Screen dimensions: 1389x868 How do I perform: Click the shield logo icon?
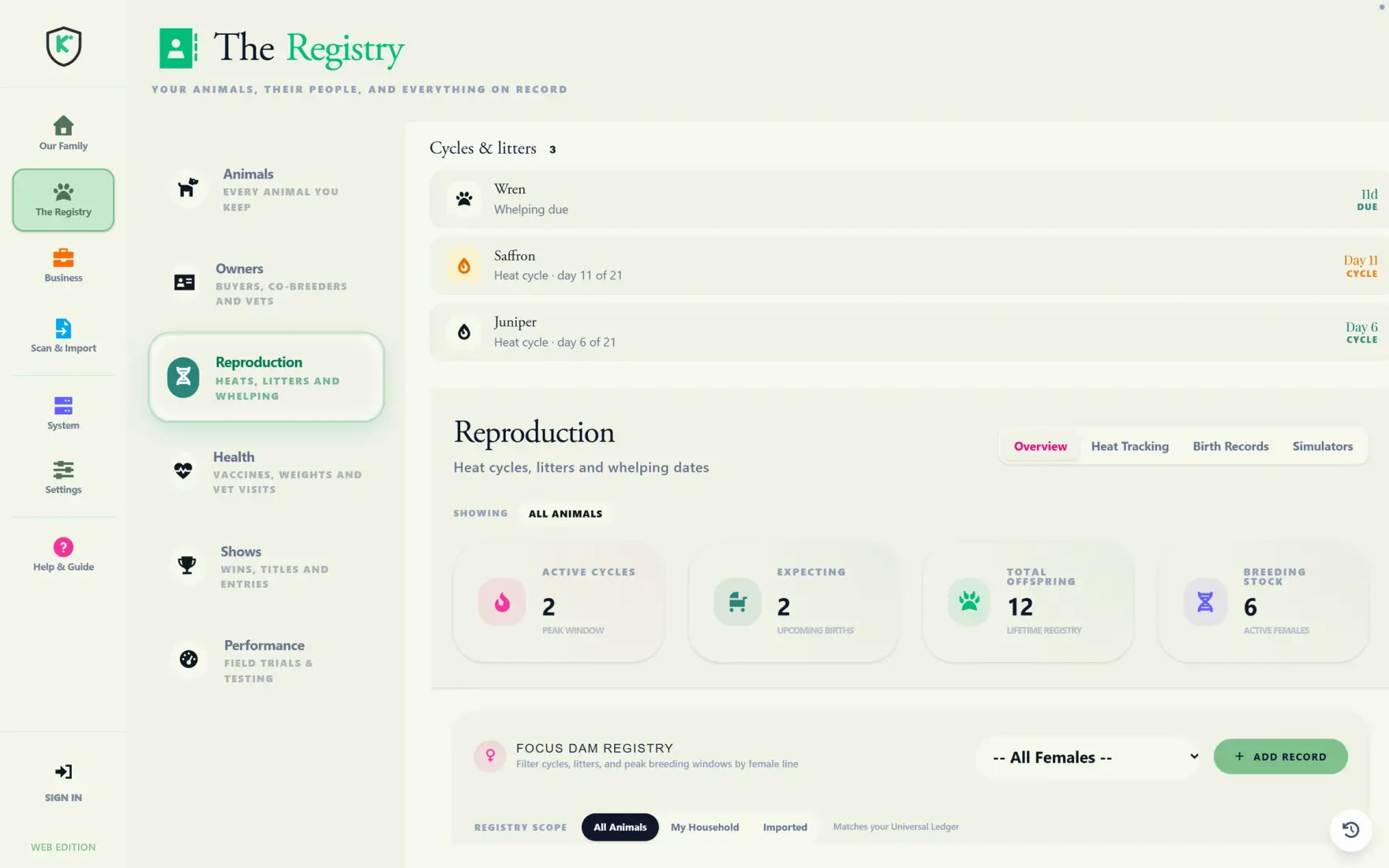[63, 47]
